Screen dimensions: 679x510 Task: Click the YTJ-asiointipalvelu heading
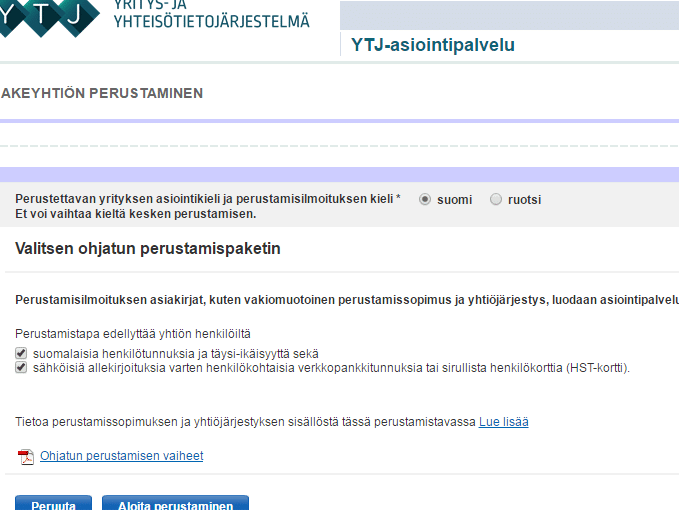tap(433, 45)
